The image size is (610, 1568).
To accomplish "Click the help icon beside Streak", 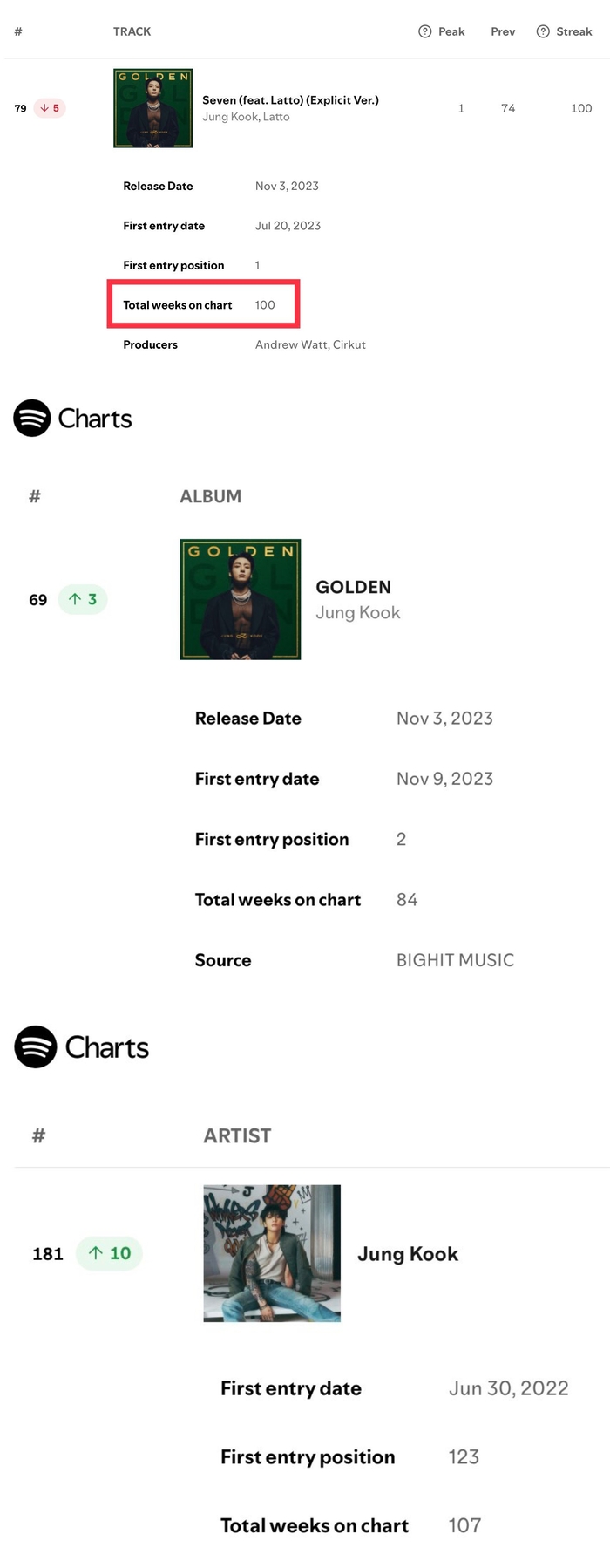I will 543,31.
